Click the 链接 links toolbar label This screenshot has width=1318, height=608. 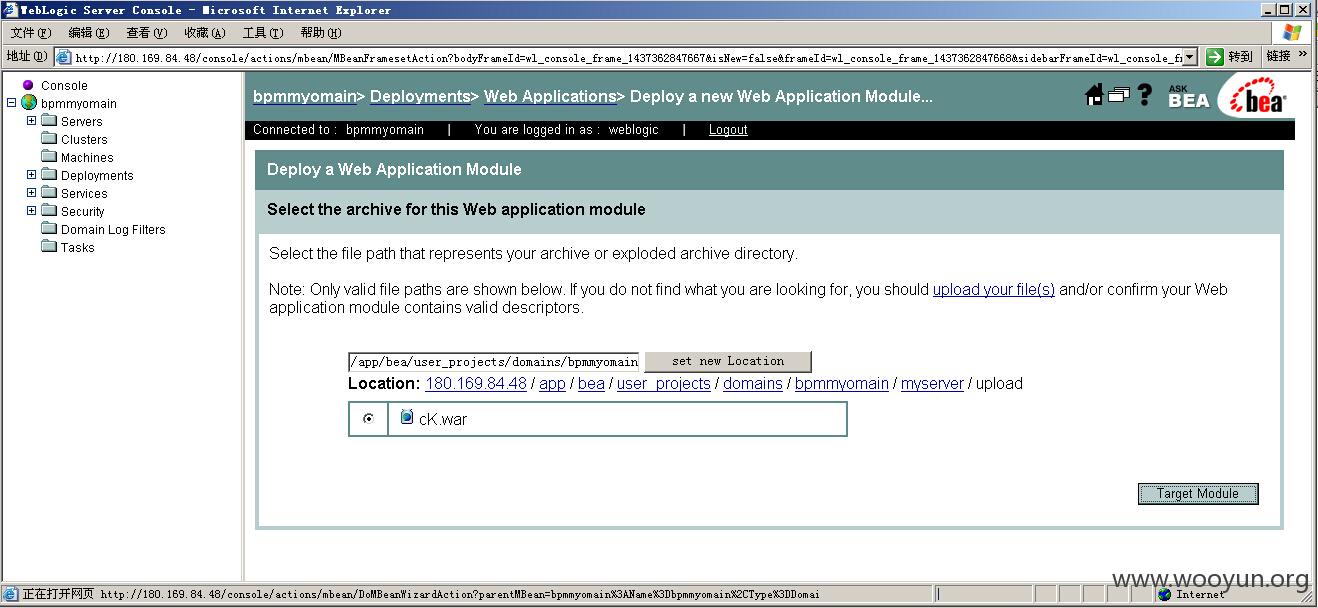coord(1278,56)
